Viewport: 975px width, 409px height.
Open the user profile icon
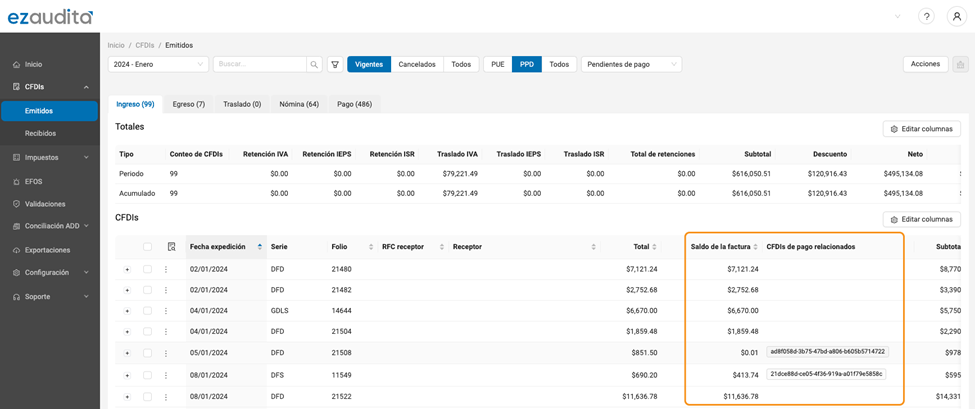[x=956, y=17]
